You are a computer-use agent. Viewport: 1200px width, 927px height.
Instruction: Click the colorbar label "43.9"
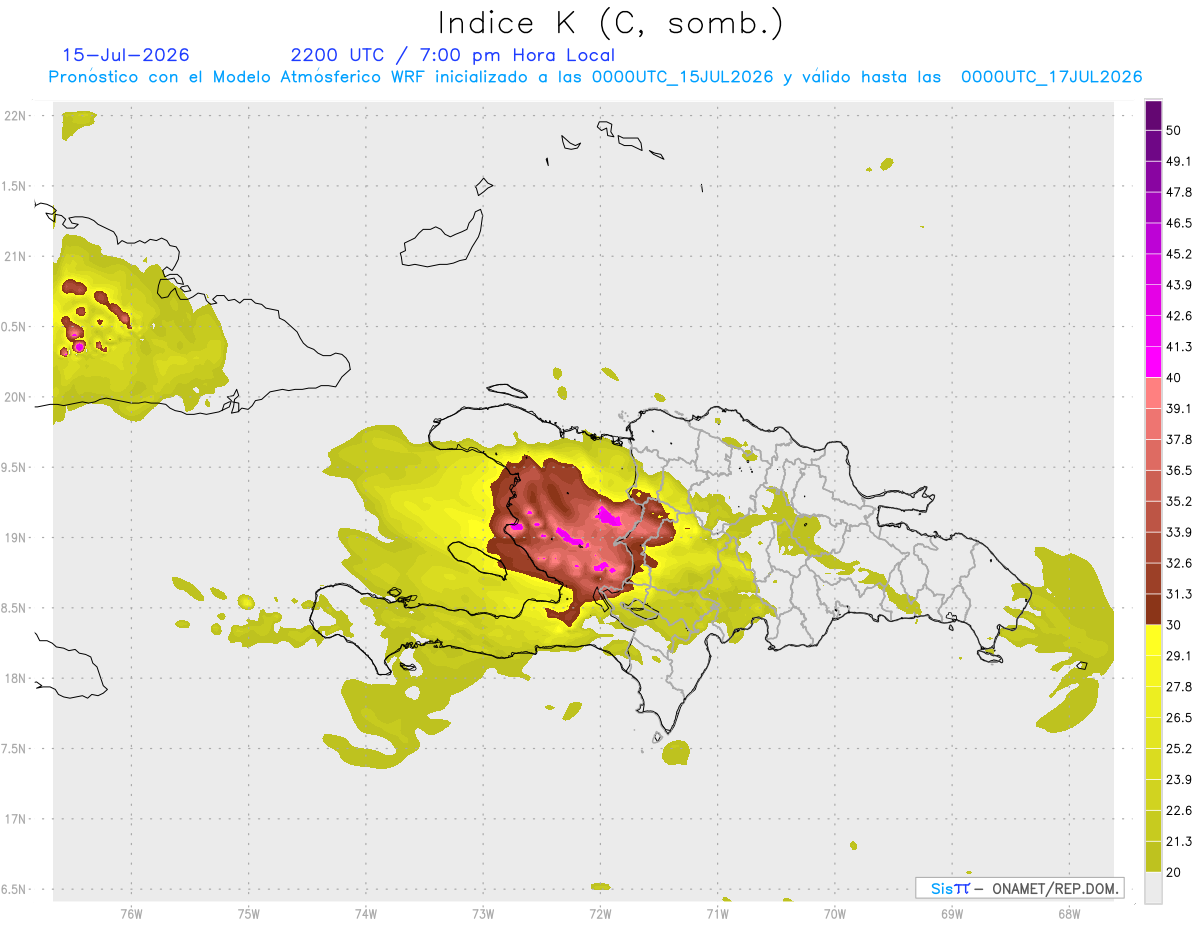click(1179, 286)
